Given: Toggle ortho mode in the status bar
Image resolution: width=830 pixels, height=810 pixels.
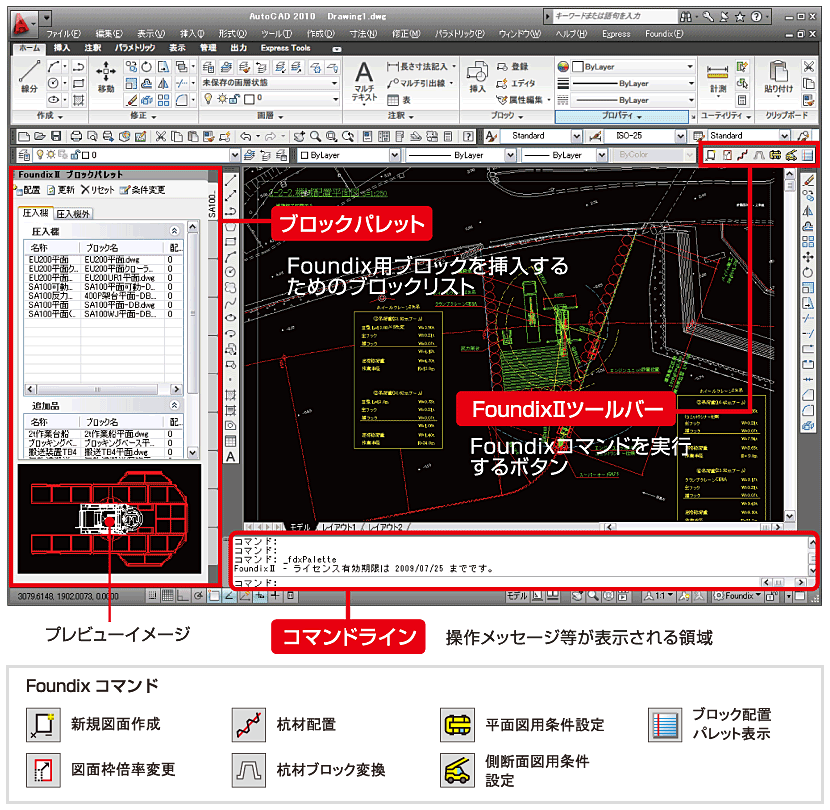Looking at the screenshot, I should click(183, 596).
